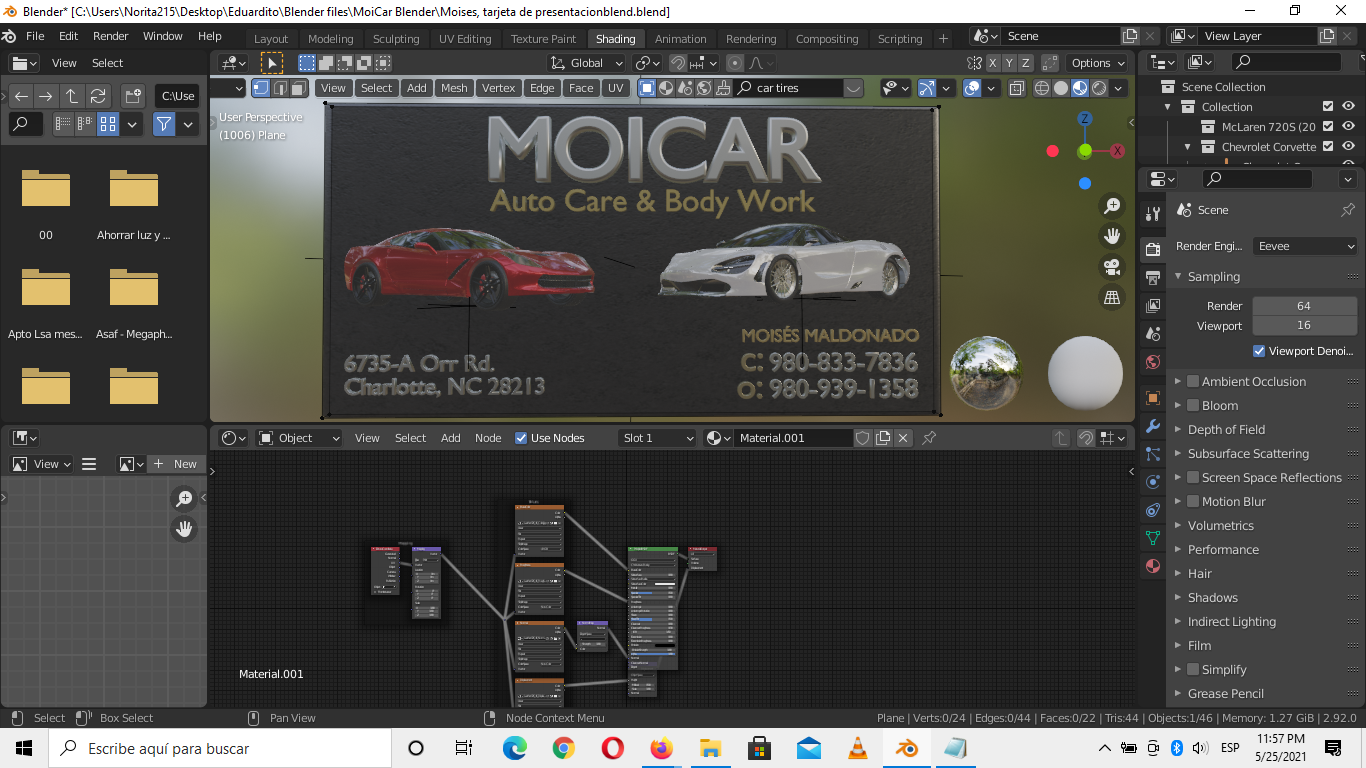Open the Material properties tab

[x=1153, y=566]
